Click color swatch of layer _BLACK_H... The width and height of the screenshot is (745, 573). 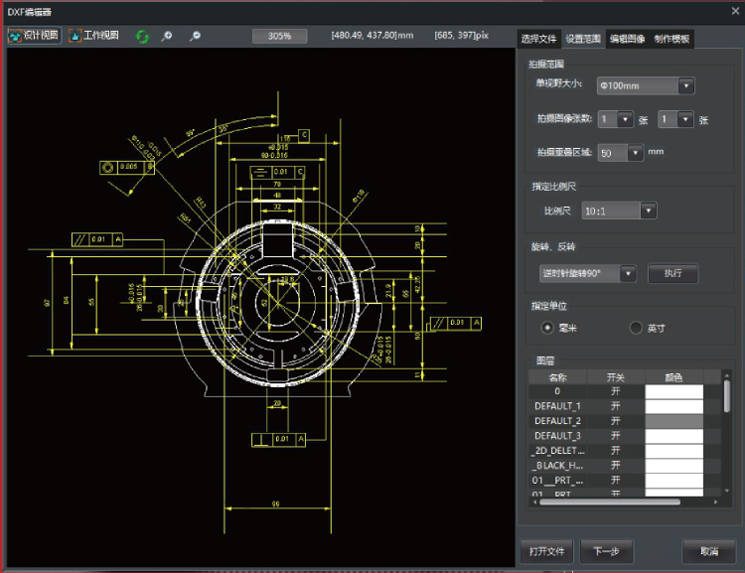click(674, 465)
